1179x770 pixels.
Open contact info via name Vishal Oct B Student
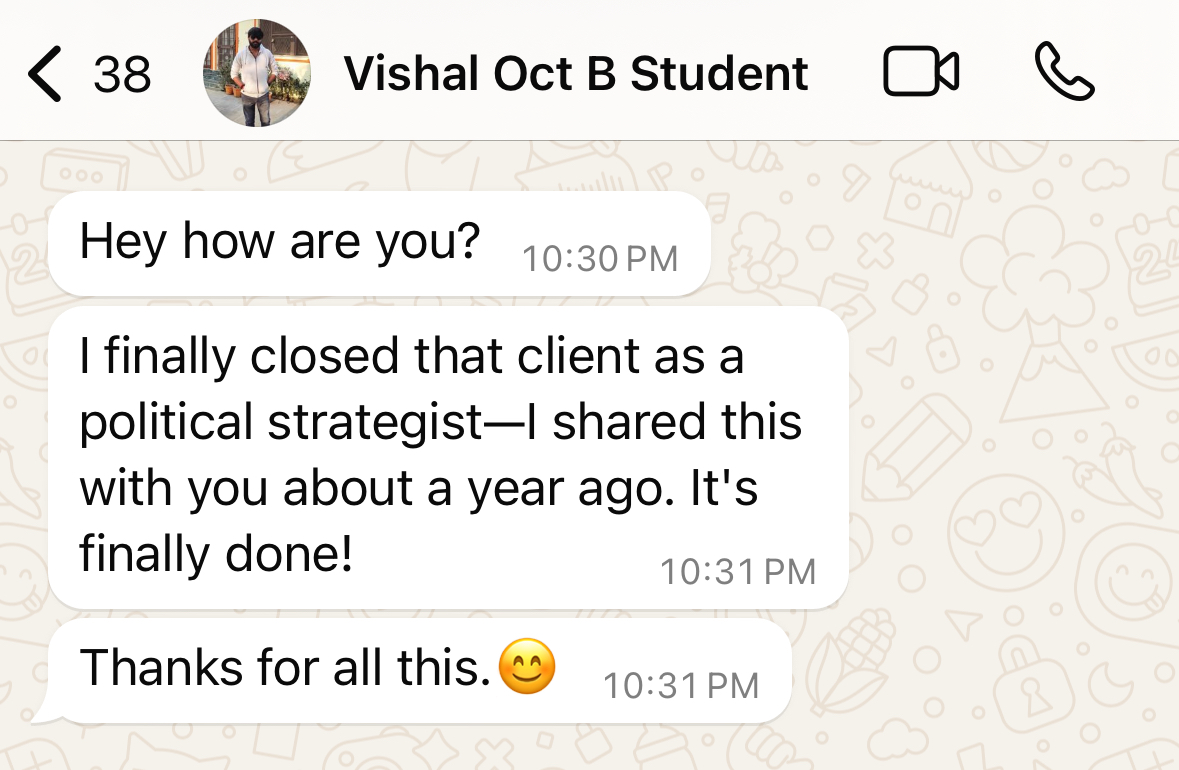point(575,74)
